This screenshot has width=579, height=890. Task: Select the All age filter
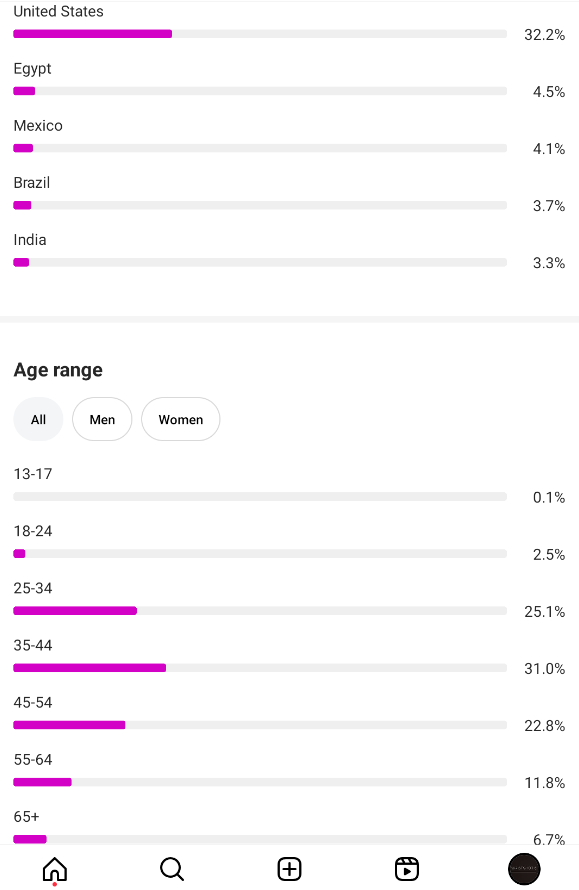point(38,419)
